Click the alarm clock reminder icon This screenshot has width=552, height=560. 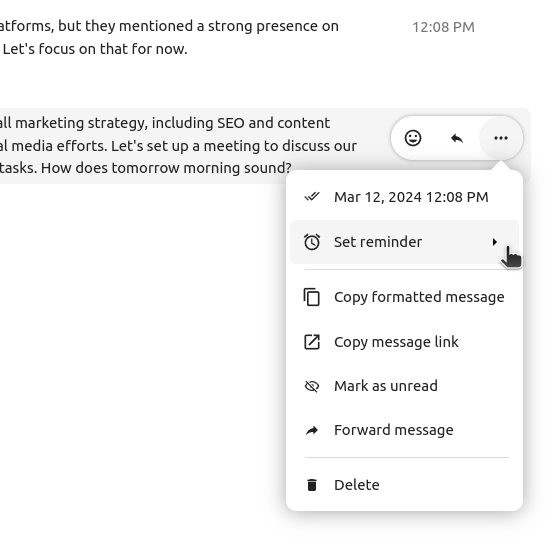point(312,242)
